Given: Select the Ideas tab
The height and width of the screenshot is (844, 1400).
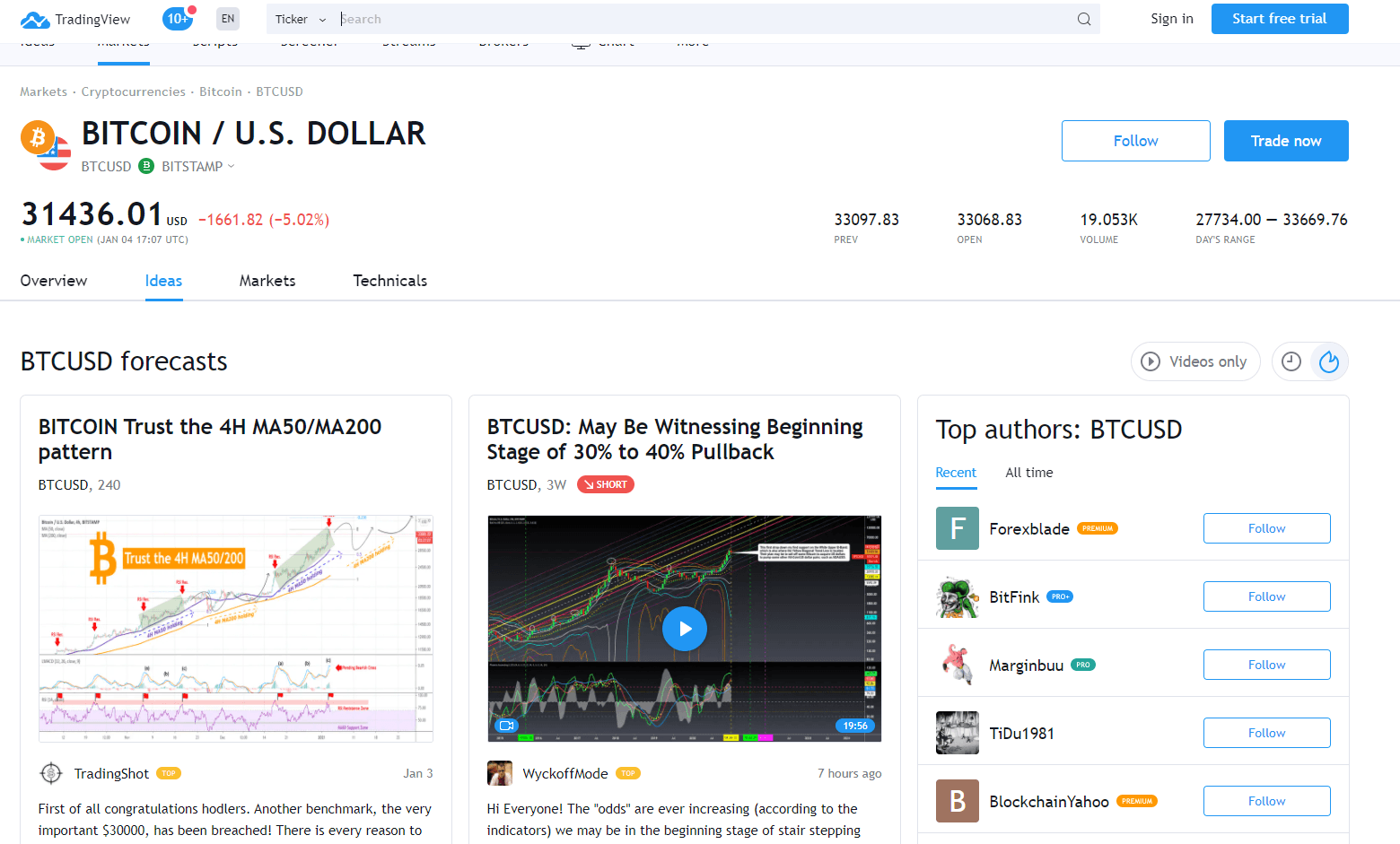Looking at the screenshot, I should click(163, 281).
